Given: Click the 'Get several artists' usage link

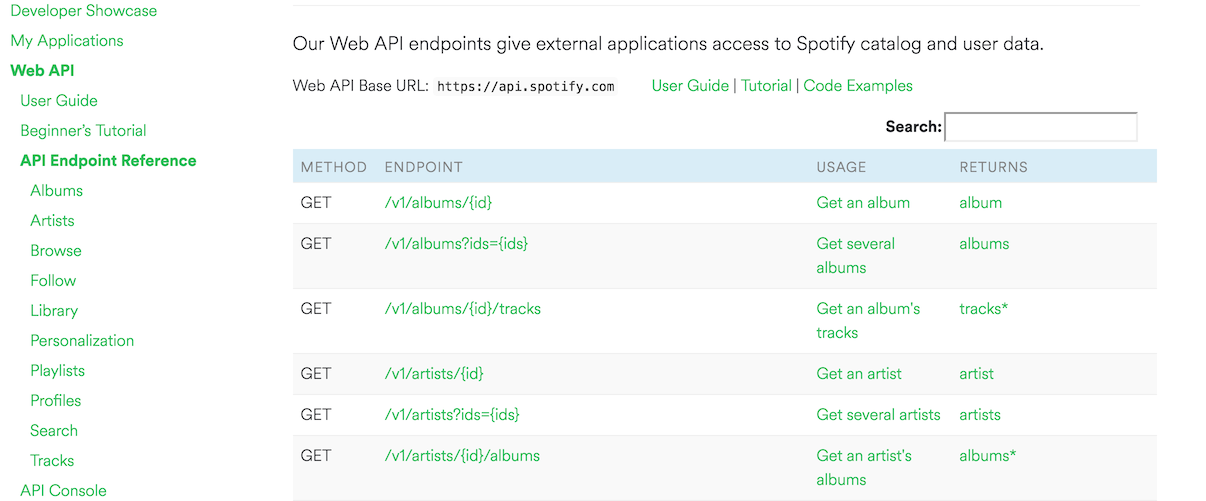Looking at the screenshot, I should pos(879,415).
